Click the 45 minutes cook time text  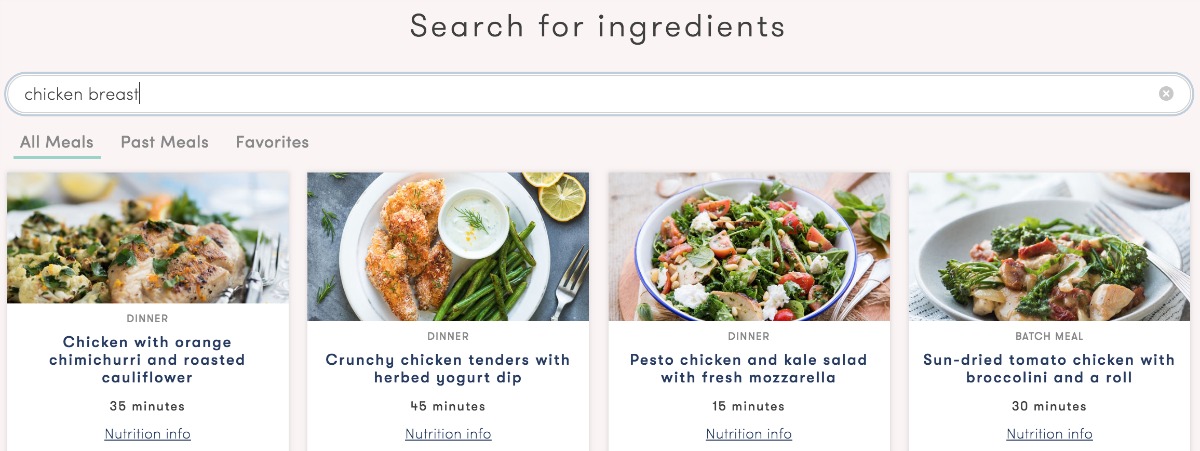[x=448, y=407]
